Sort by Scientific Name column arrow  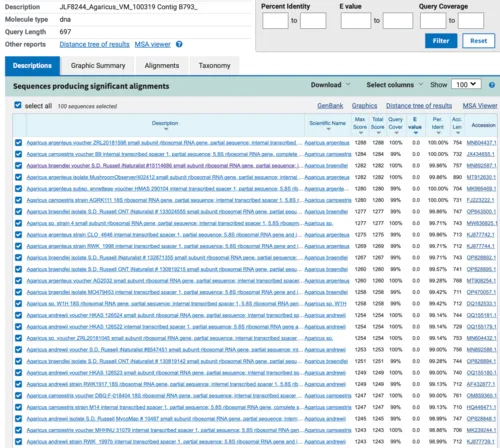click(x=328, y=129)
